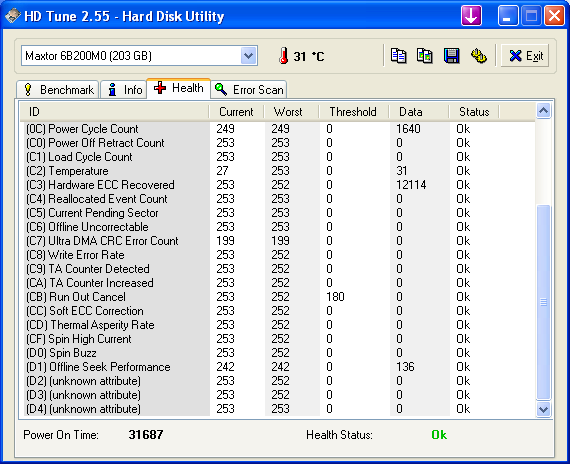Sort by the ID column header
The image size is (570, 464).
(114, 112)
